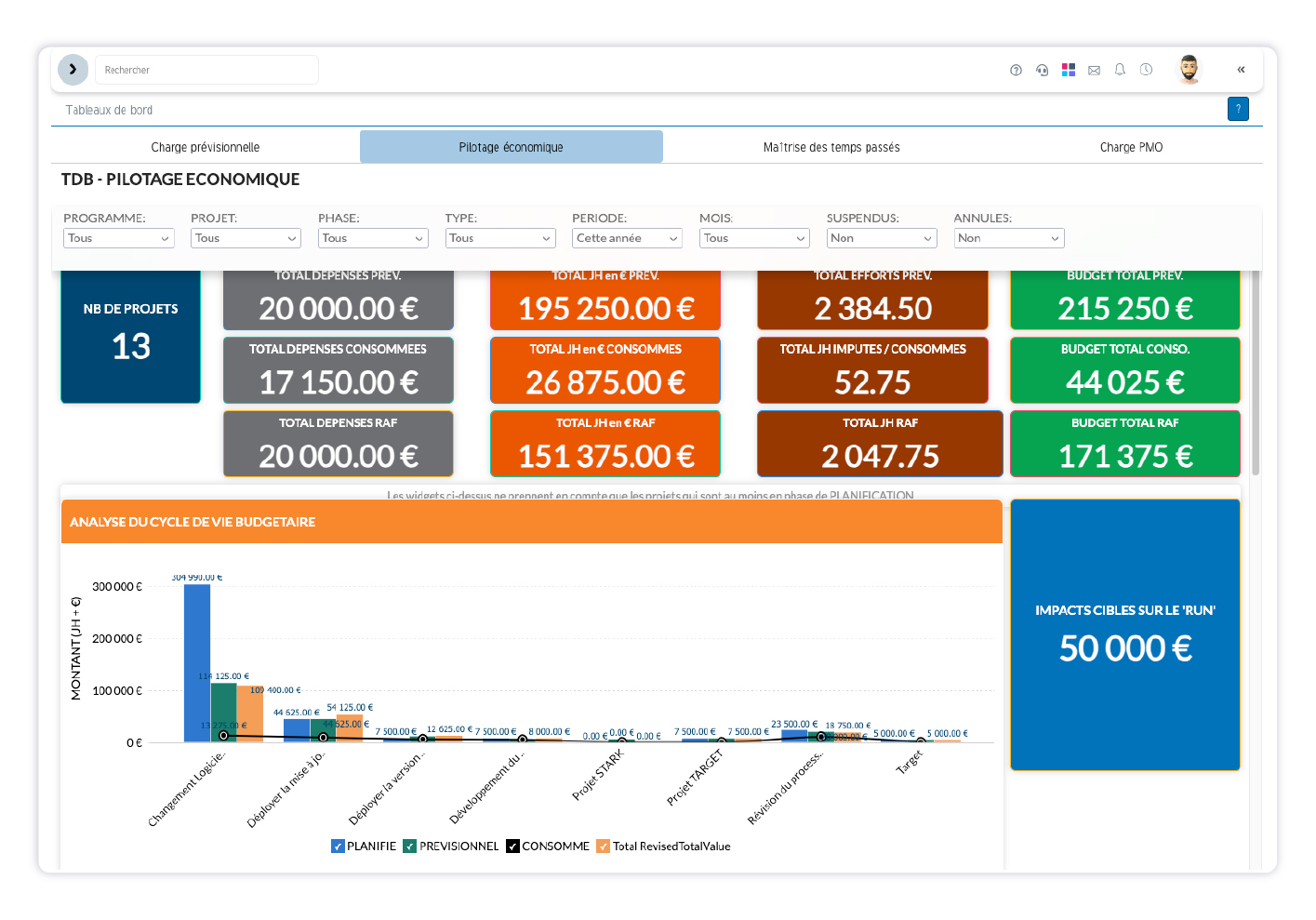Toggle the CONSOMME legend checkbox
The image size is (1316, 920).
(511, 847)
